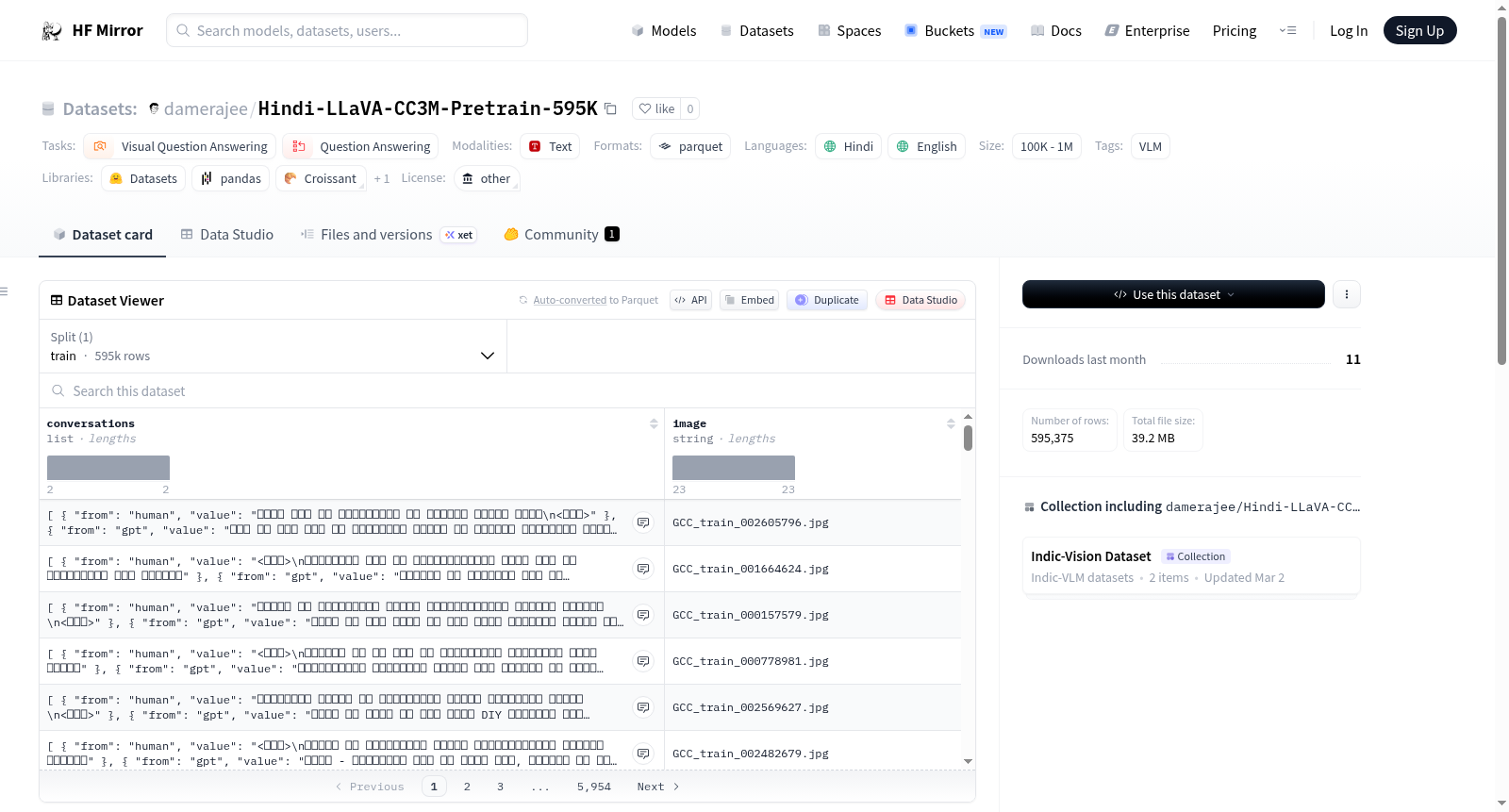
Task: Open Buckets in the top navigation
Action: [955, 31]
